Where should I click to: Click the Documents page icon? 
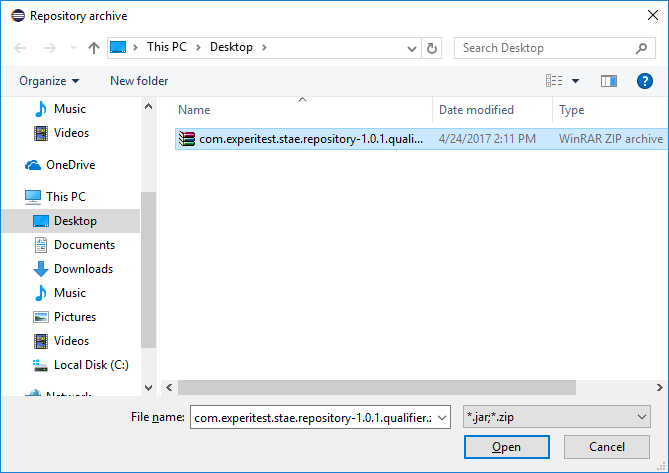(41, 245)
